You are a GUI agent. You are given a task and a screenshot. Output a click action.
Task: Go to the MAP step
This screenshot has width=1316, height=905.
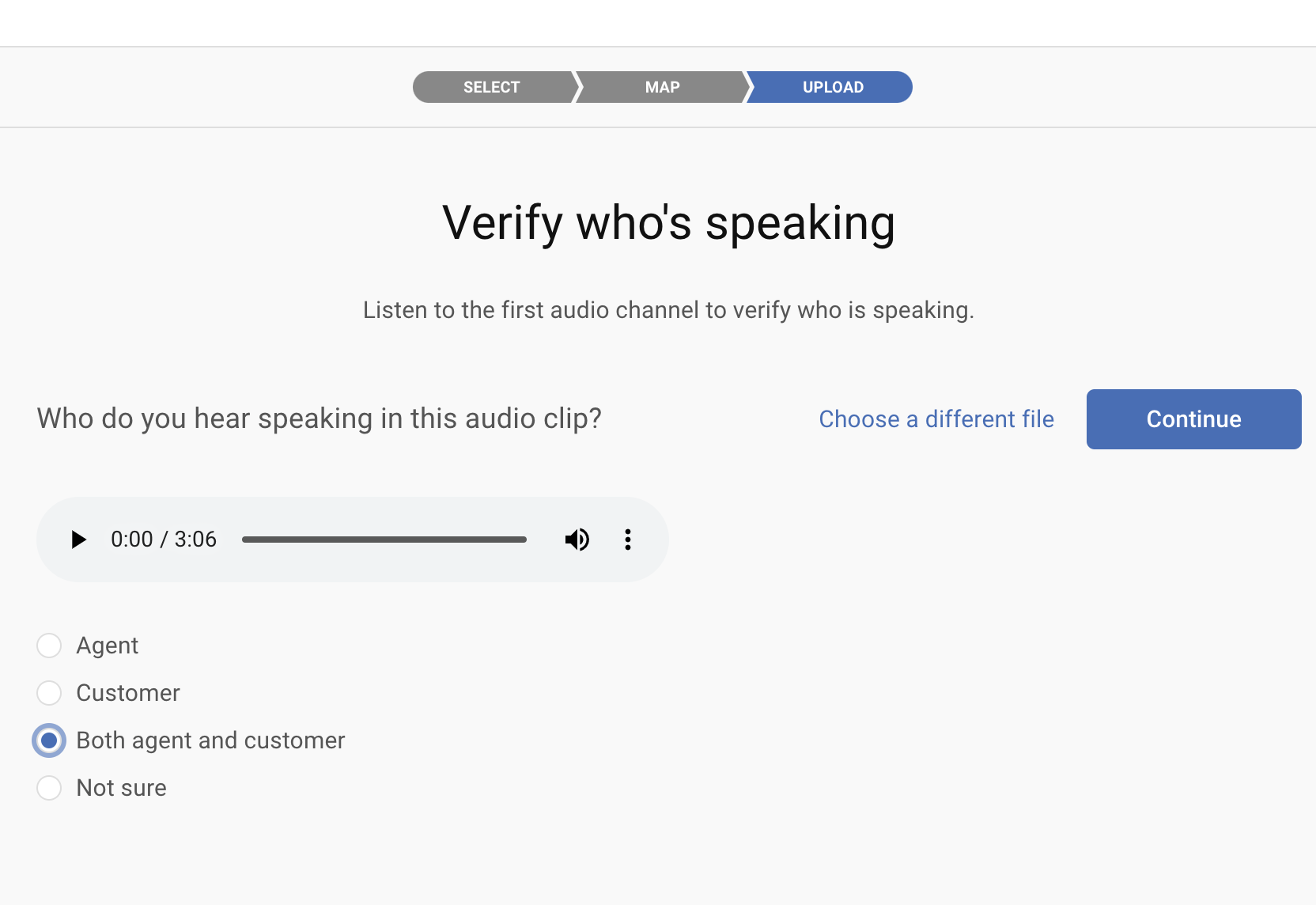tap(662, 87)
